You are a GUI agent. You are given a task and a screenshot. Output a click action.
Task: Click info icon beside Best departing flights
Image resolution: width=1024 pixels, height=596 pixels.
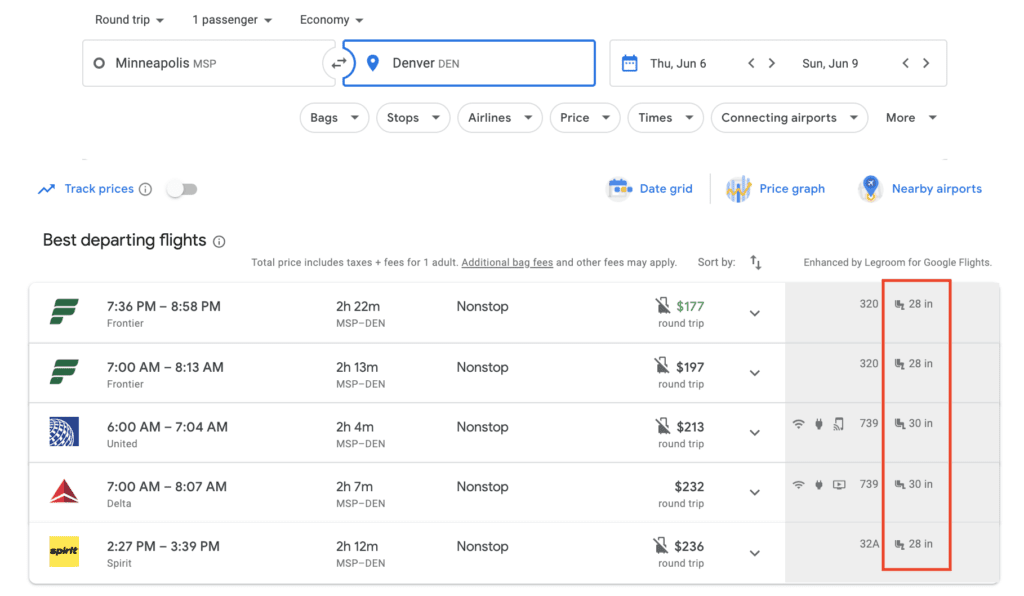(219, 241)
